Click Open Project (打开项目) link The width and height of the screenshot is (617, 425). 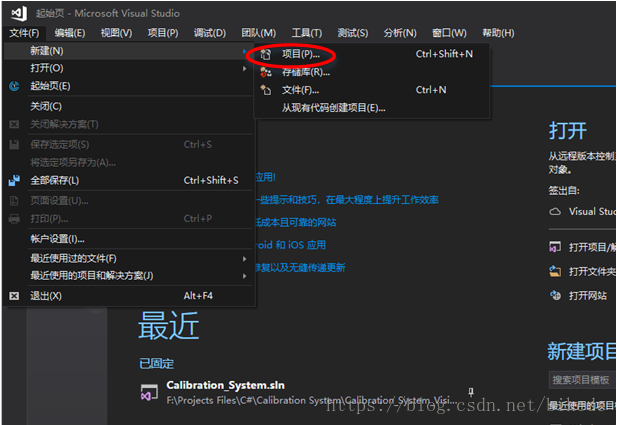click(x=592, y=247)
